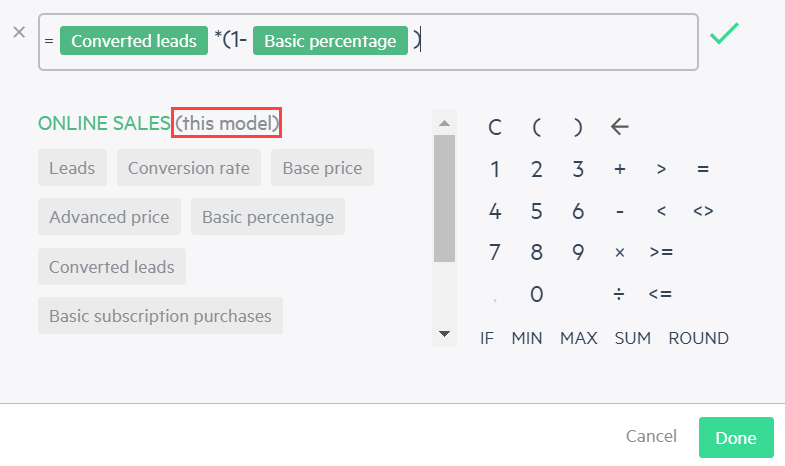Add the Advanced price variable
785x466 pixels.
click(109, 217)
